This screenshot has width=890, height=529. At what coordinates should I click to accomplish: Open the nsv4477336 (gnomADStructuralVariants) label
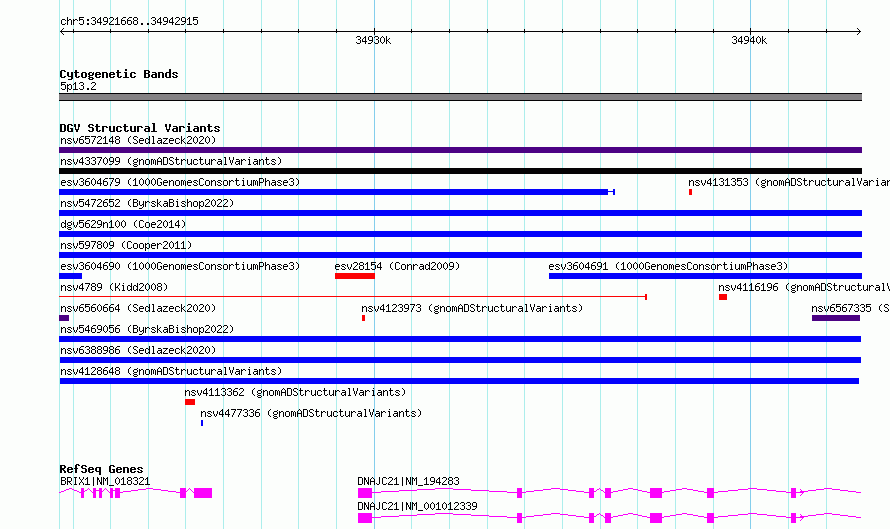pyautogui.click(x=311, y=413)
